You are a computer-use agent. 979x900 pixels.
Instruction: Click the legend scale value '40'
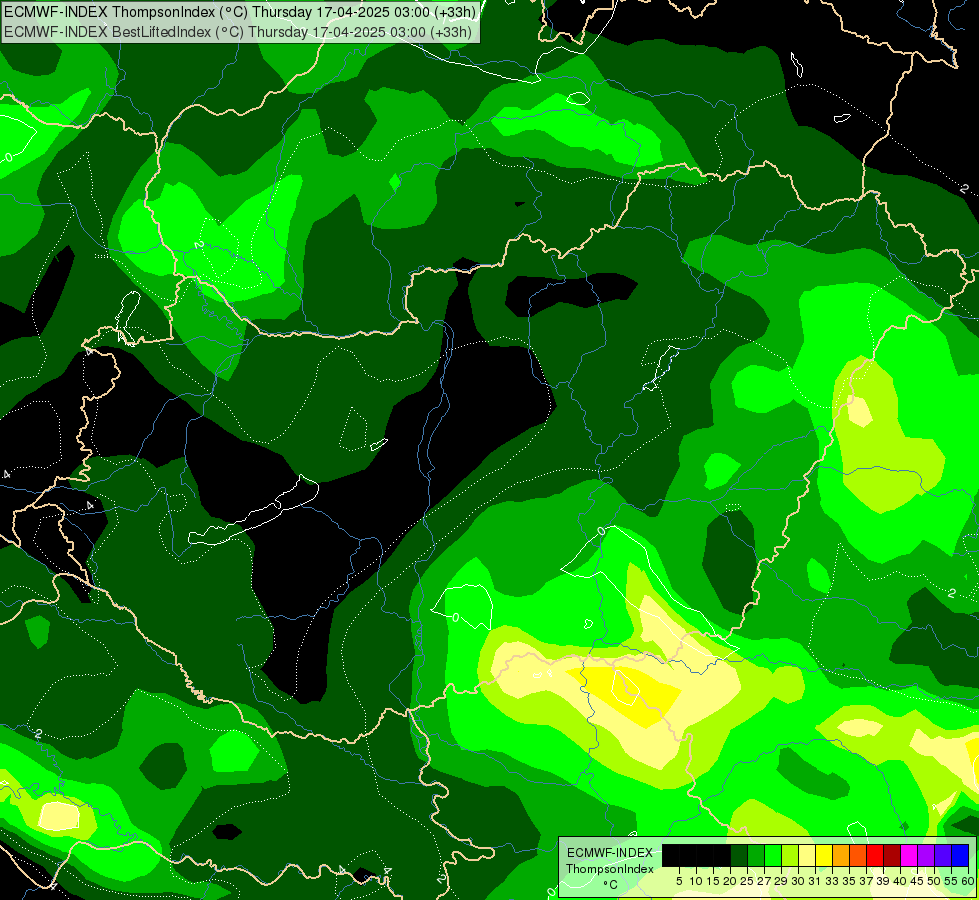coord(900,881)
